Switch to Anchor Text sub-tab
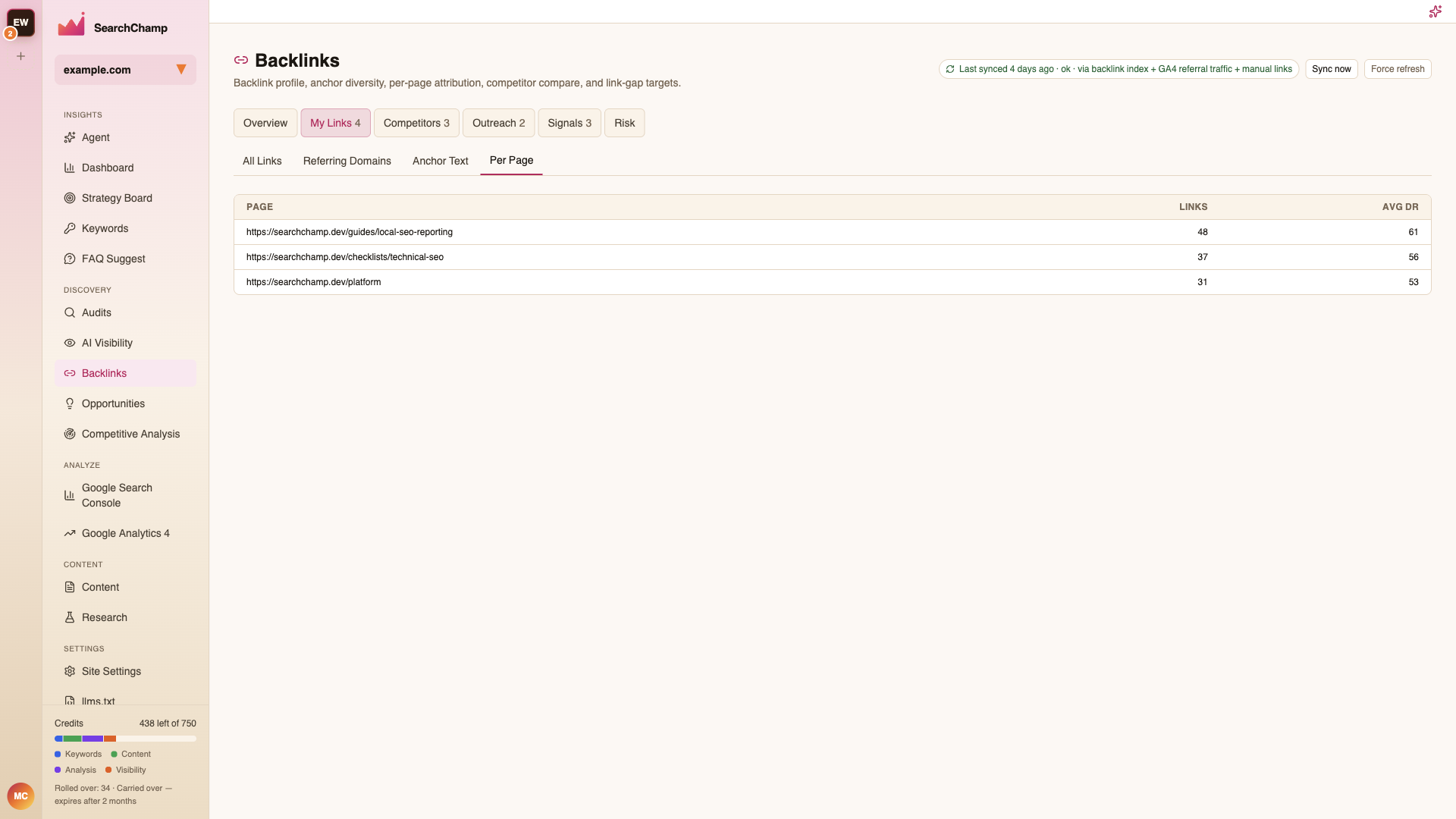Viewport: 1456px width, 819px height. [441, 161]
